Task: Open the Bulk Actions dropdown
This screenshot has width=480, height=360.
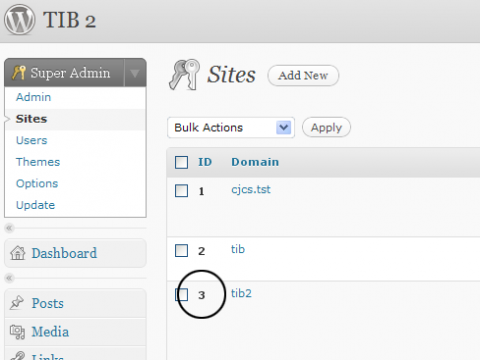Action: (231, 127)
